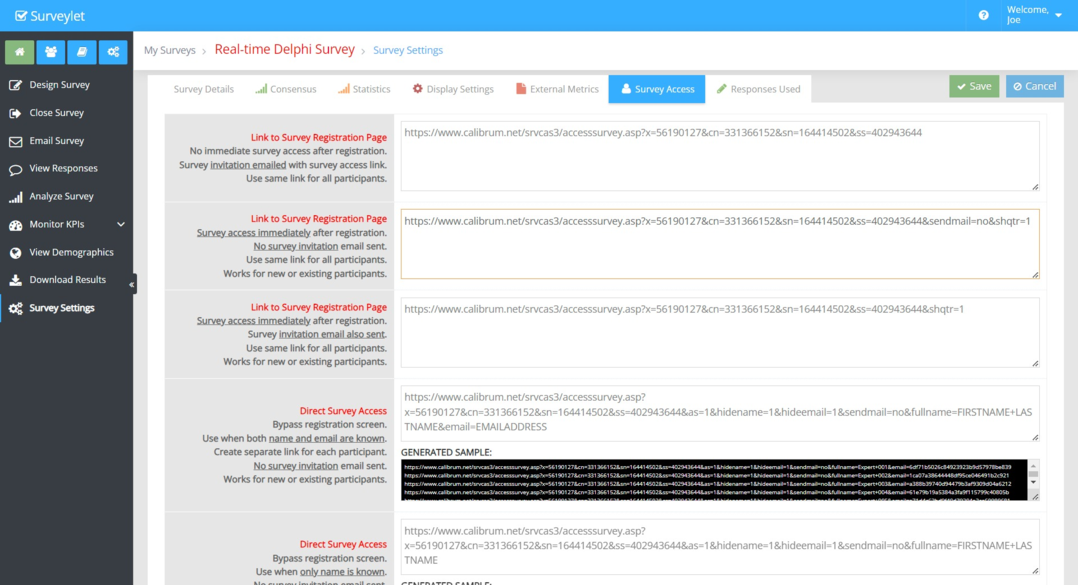Go to My Surveys breadcrumb link
This screenshot has width=1078, height=585.
coord(169,50)
